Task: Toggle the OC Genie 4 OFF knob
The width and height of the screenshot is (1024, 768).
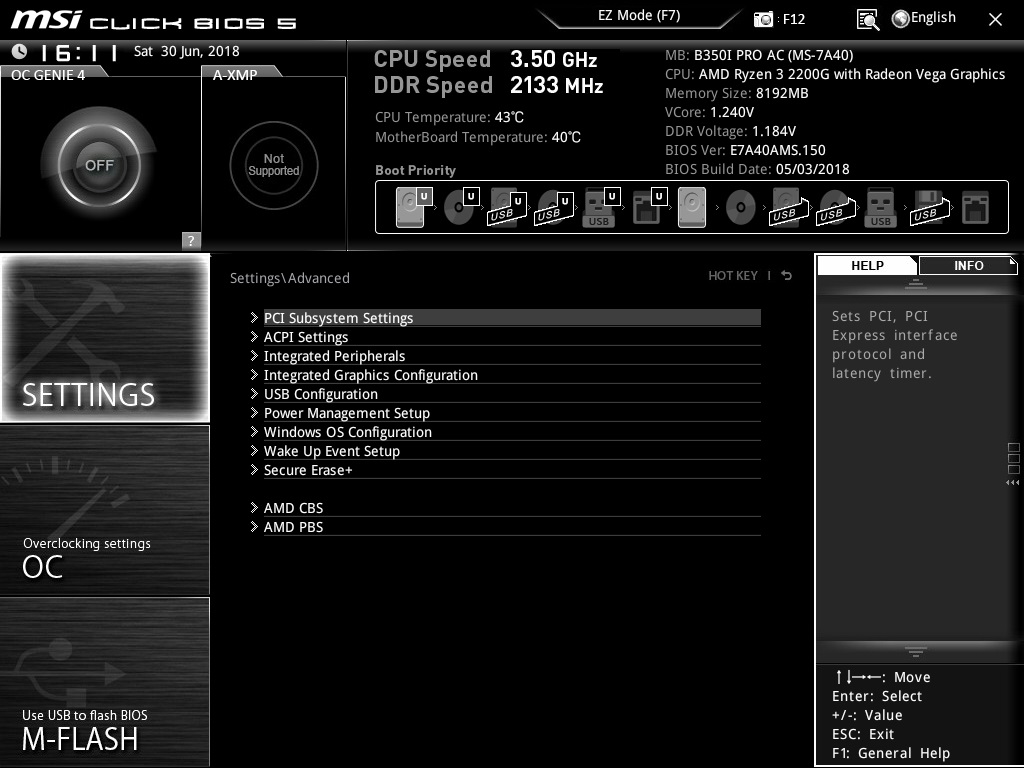Action: [99, 165]
